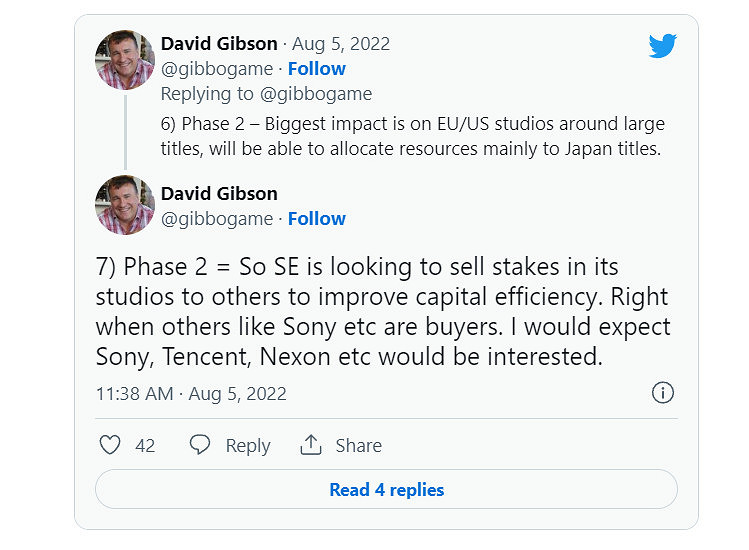Image resolution: width=749 pixels, height=550 pixels.
Task: Click the tweet text about SE selling stakes
Action: pos(383,311)
